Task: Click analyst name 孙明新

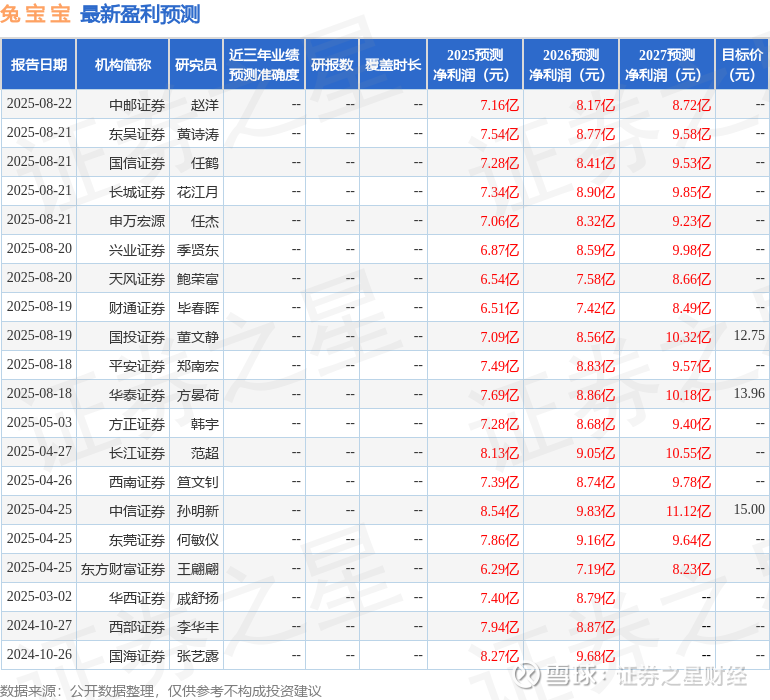Action: click(198, 511)
